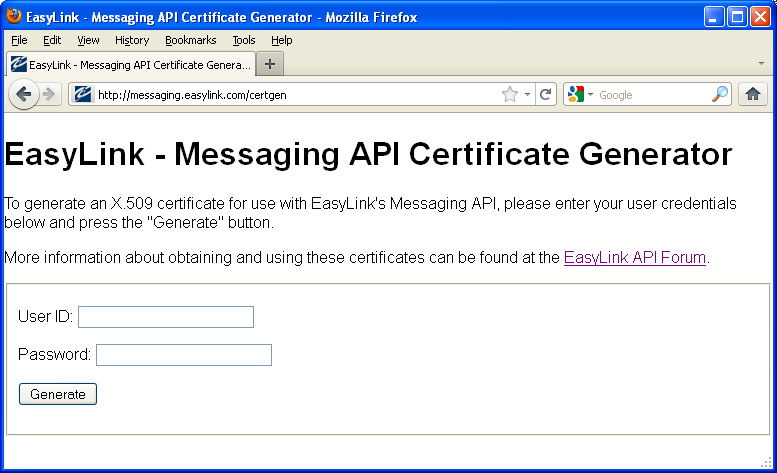Click the User ID label
Image resolution: width=777 pixels, height=473 pixels.
tap(45, 316)
